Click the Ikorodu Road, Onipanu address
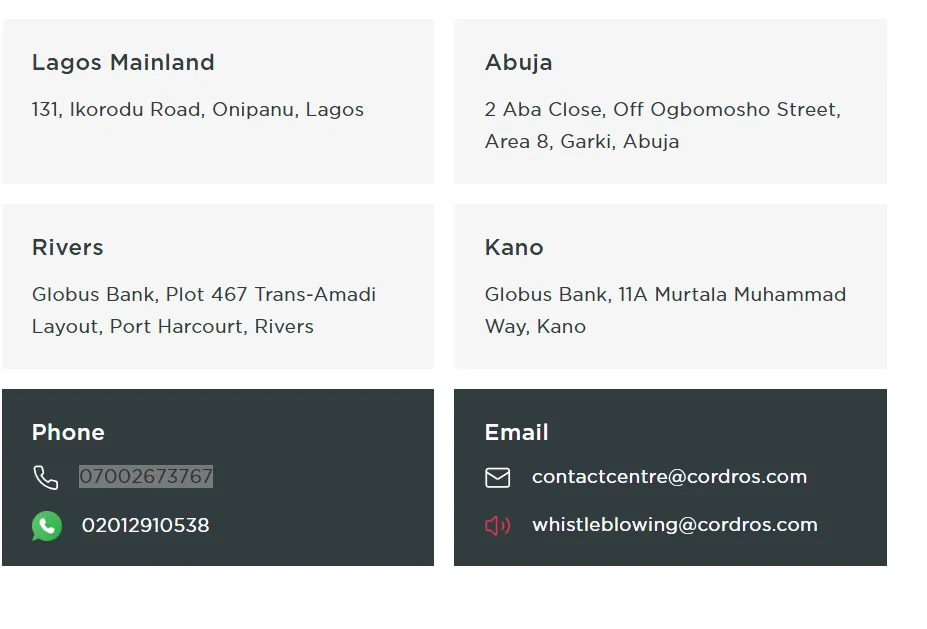 point(198,110)
